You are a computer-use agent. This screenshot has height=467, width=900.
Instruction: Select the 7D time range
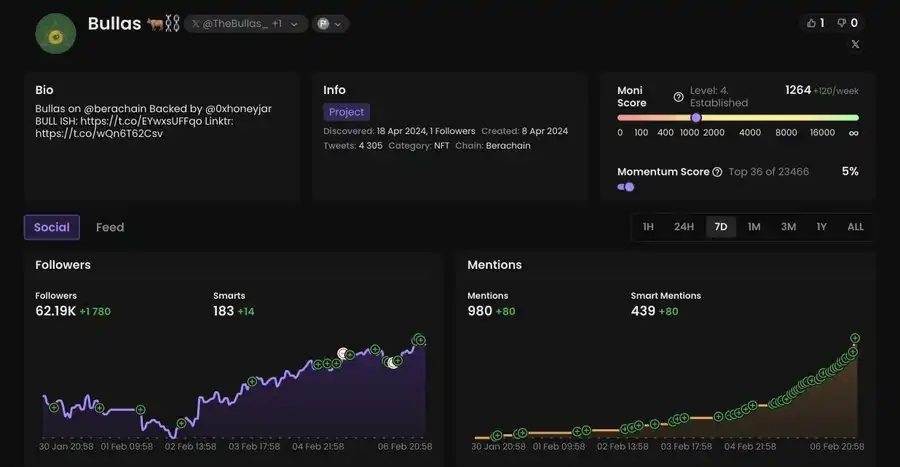720,227
